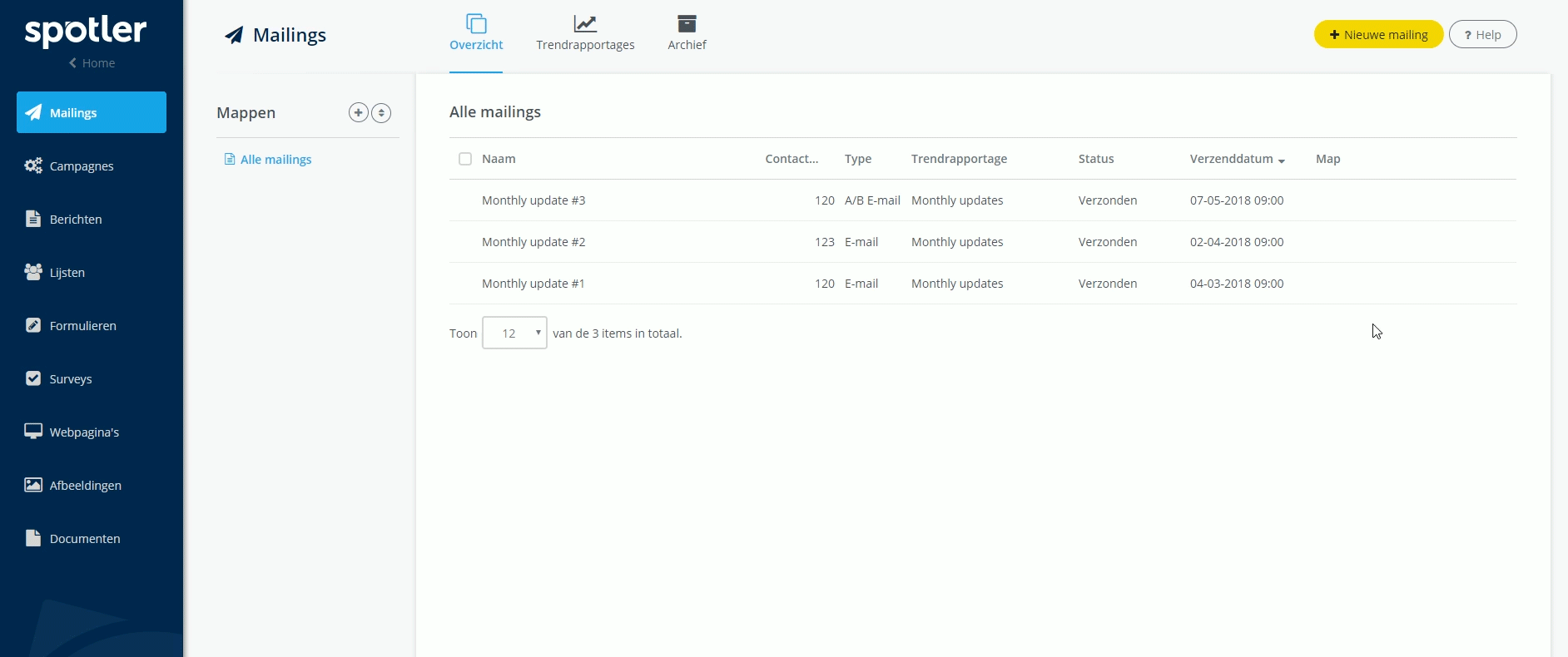Click A/B E-mail type in first row
The image size is (1568, 657).
coord(872,200)
